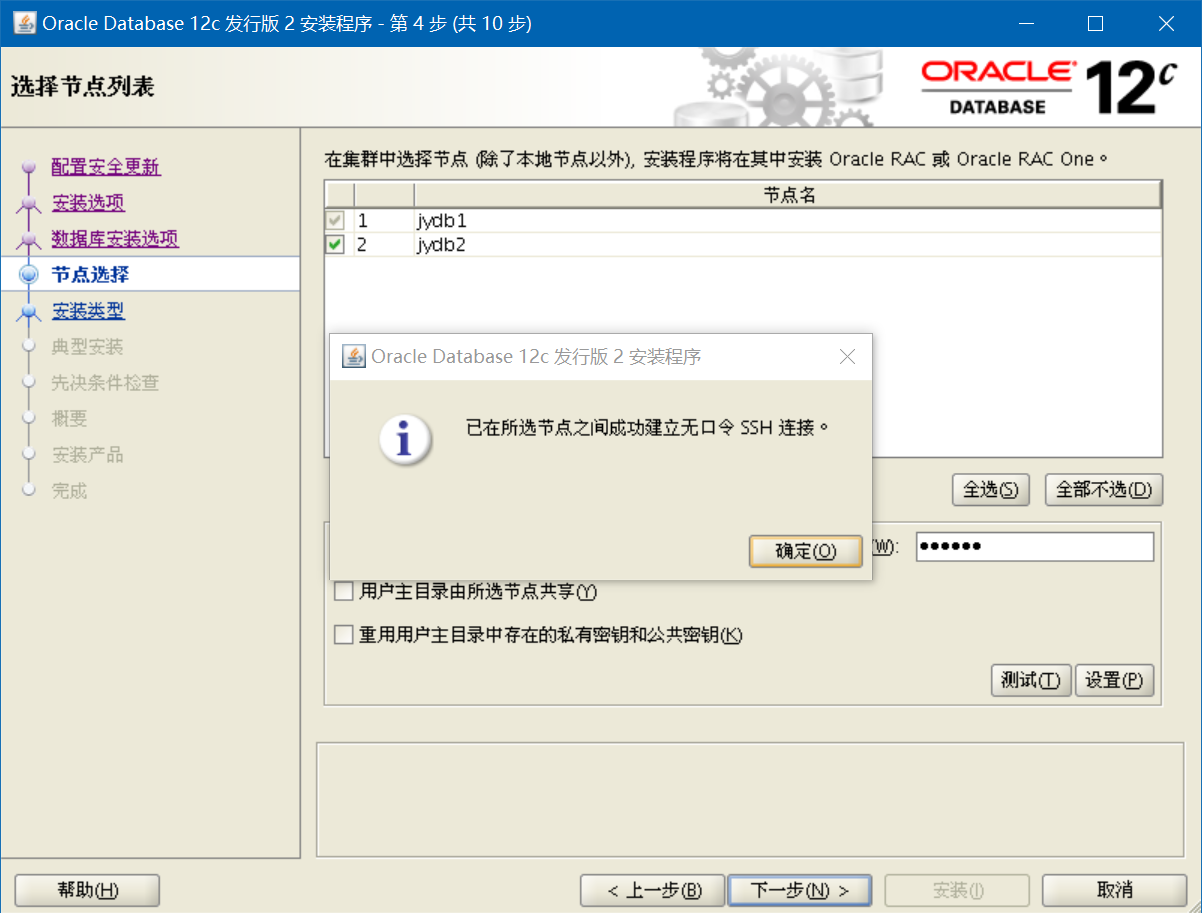Click row number 1 cell
Viewport: 1202px width, 913px height.
pos(384,221)
